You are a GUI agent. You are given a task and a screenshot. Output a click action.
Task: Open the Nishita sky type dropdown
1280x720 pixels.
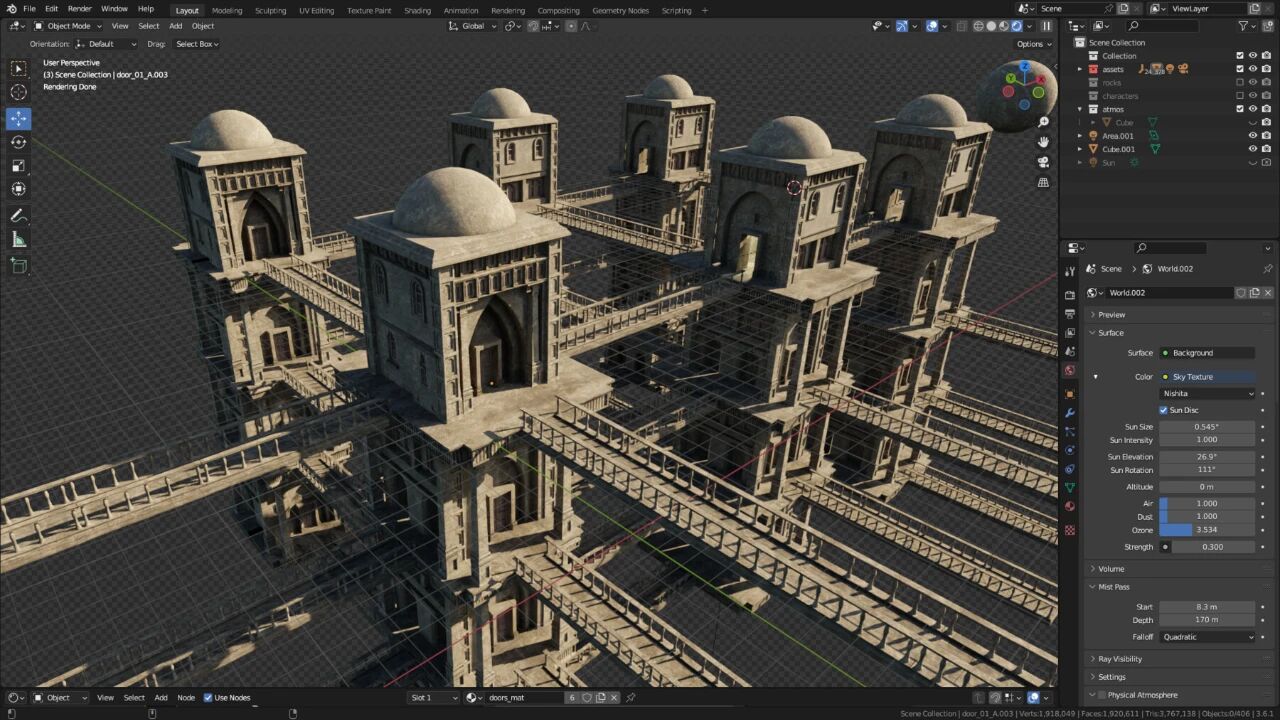1207,393
